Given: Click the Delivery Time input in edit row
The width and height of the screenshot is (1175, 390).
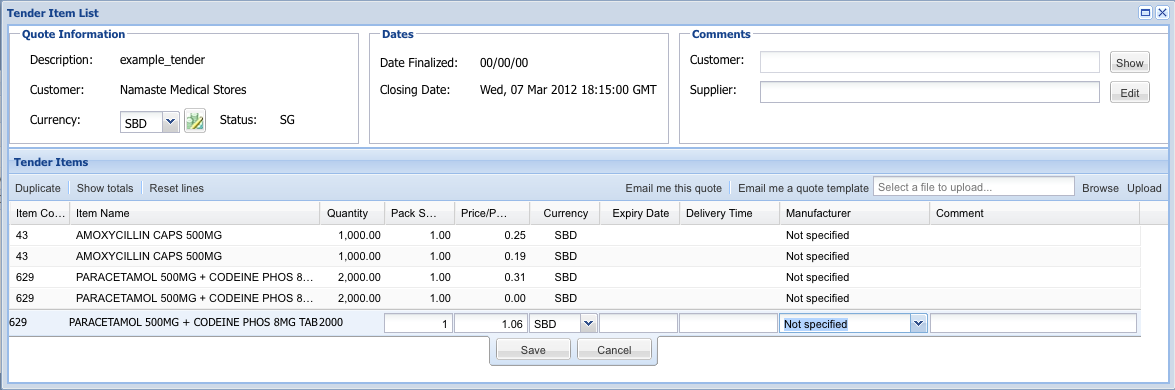Looking at the screenshot, I should pos(728,323).
